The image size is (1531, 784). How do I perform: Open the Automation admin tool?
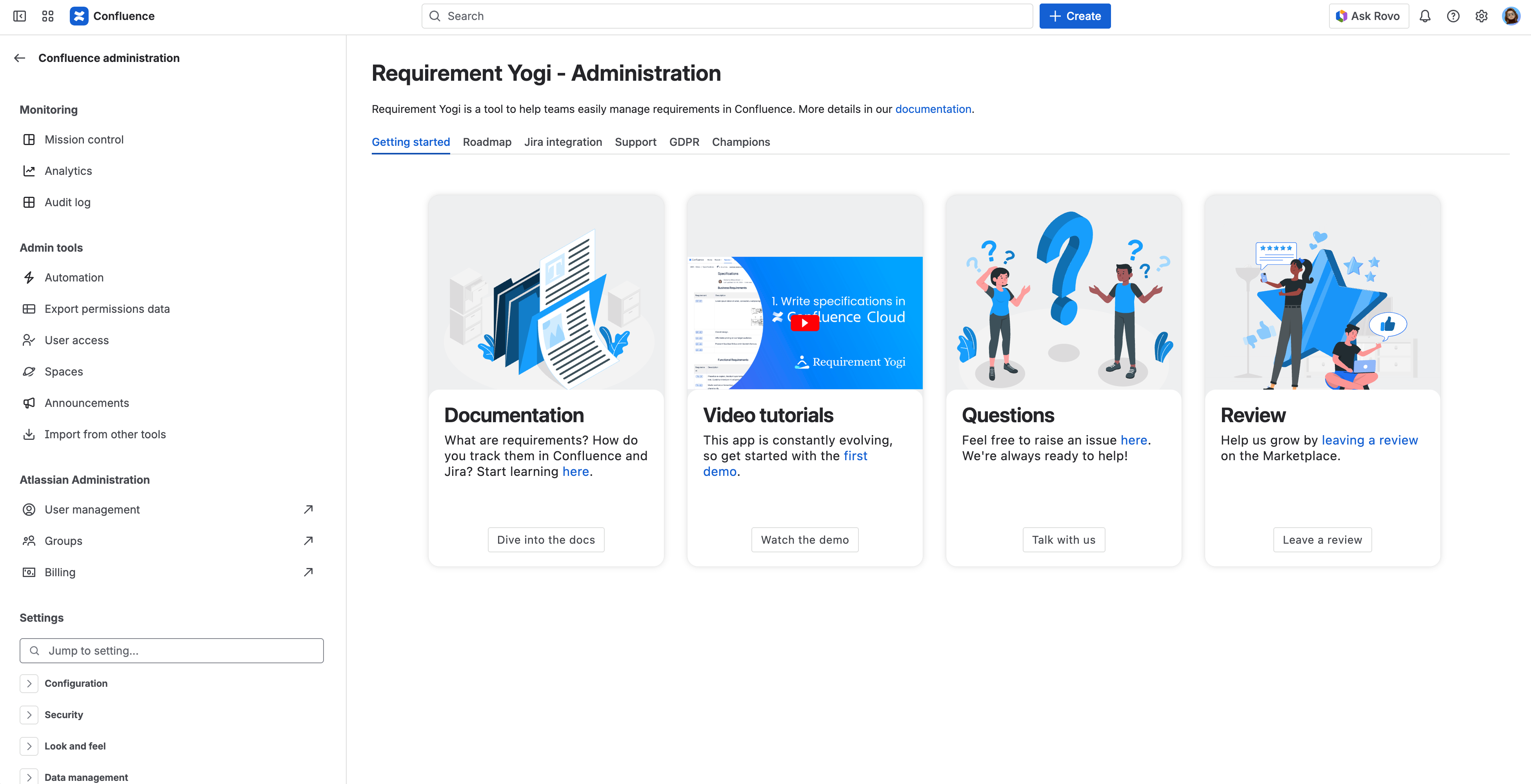[x=74, y=277]
